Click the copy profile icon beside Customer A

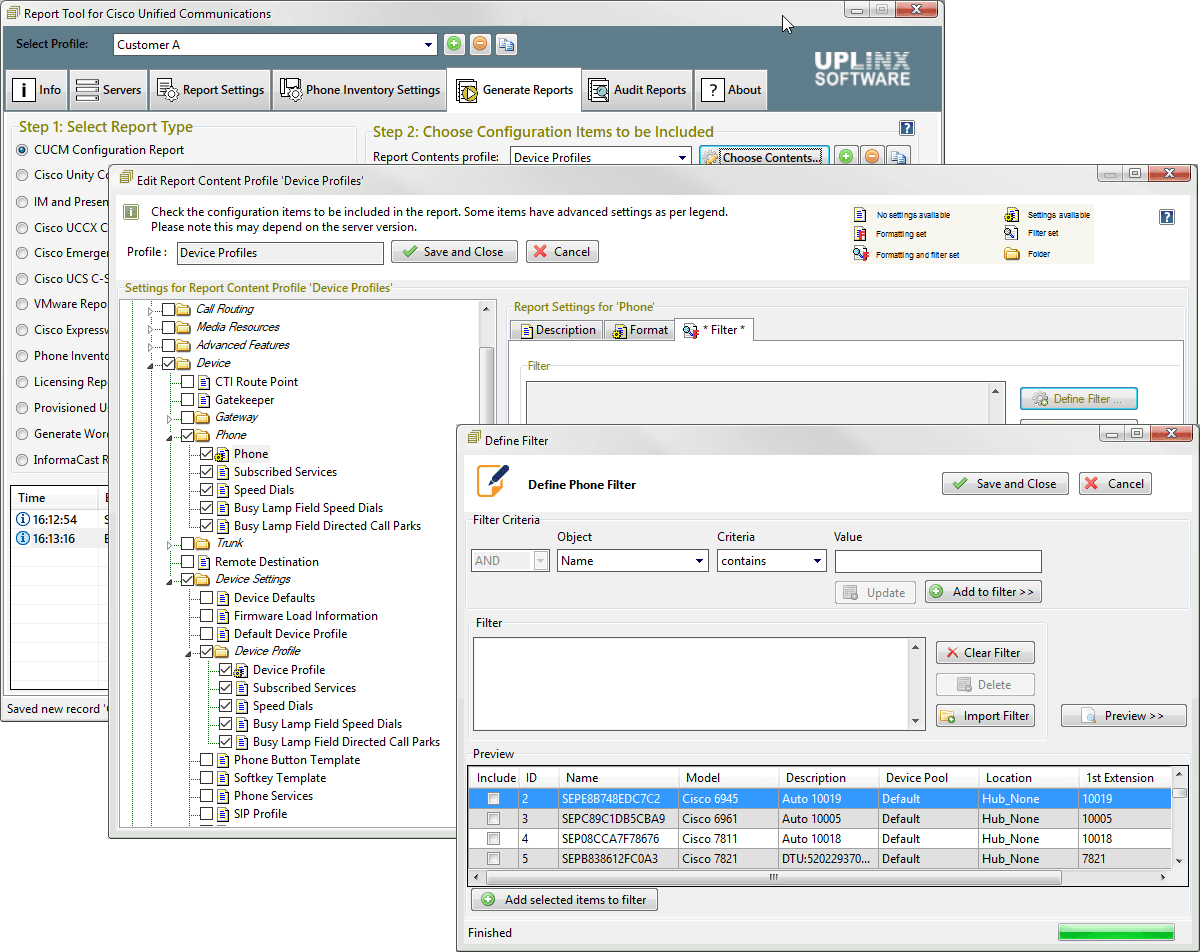506,44
